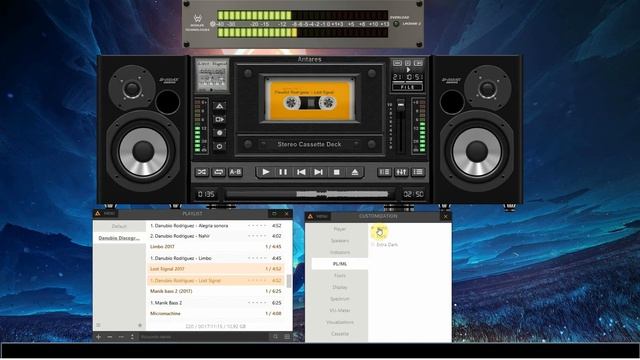Click the Manik bass 2 (2017) group header
The image size is (640, 360).
click(216, 291)
